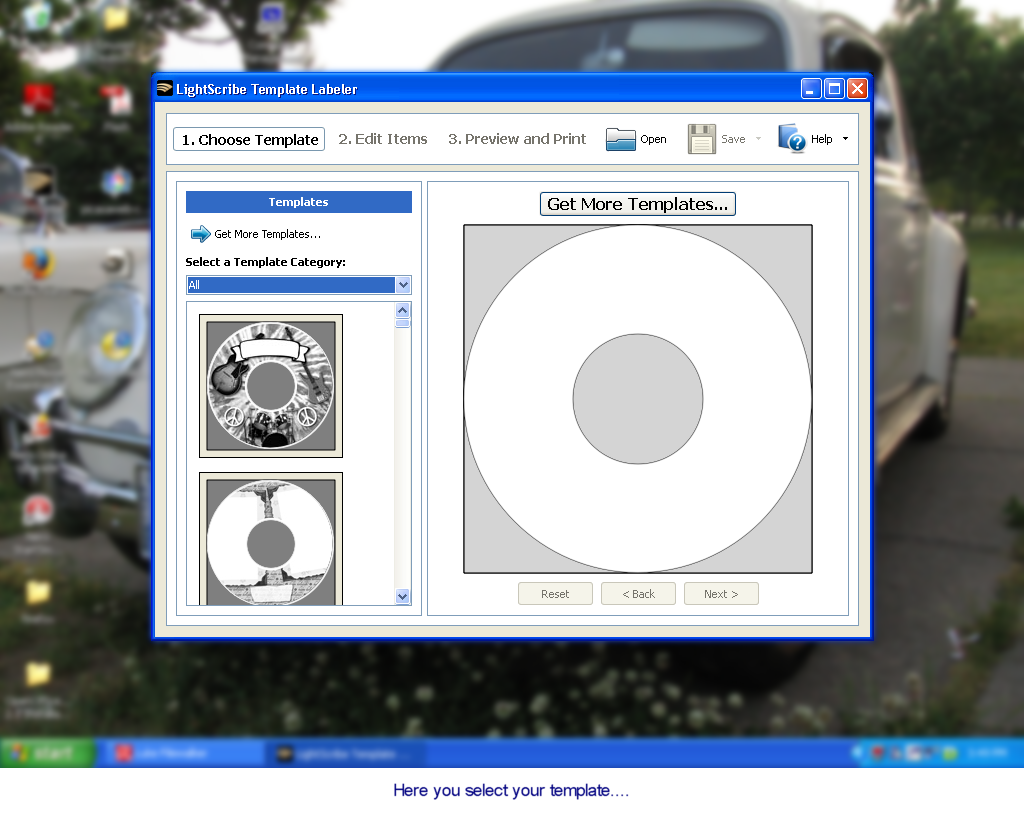Image resolution: width=1024 pixels, height=816 pixels.
Task: Click the blue arrow beside Get More Templates
Action: (x=200, y=234)
